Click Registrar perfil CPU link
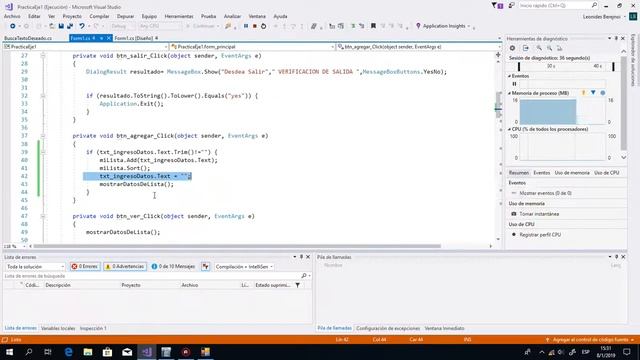Screen dimensions: 640x360 [540, 235]
